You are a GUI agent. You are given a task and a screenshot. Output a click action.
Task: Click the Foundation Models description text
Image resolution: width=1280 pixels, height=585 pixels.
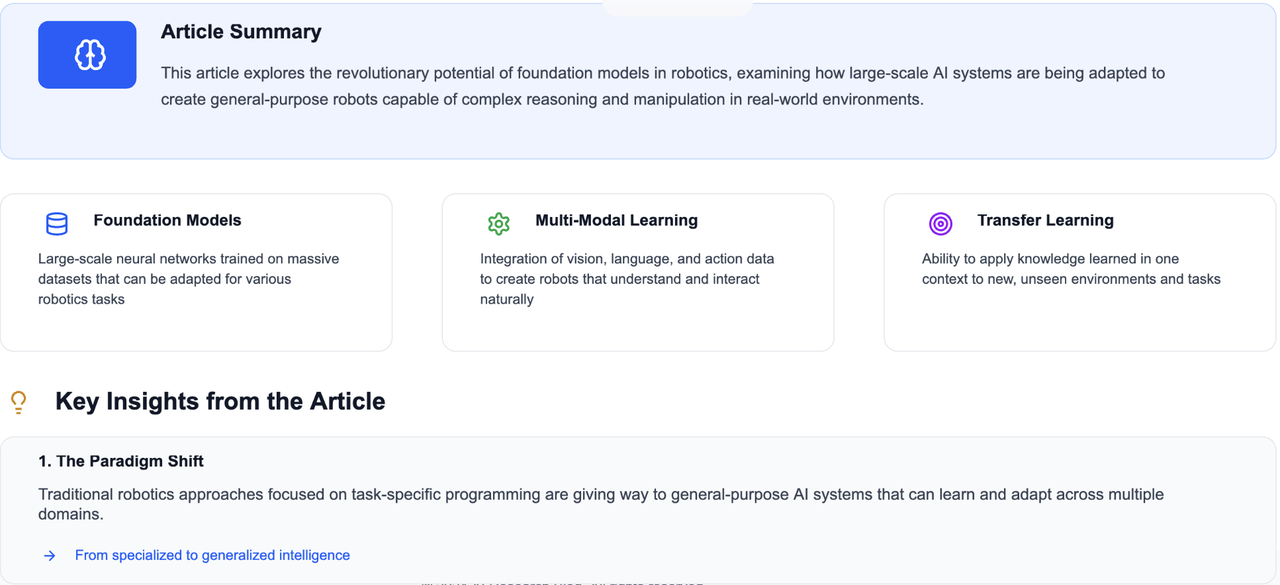tap(188, 279)
